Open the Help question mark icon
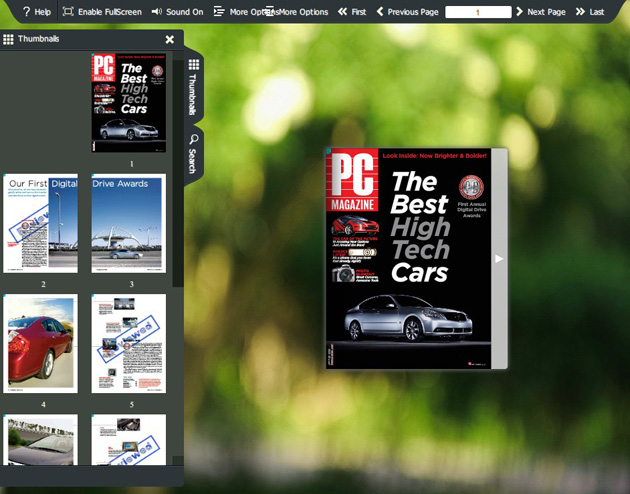Screen dimensions: 630x494 (x=27, y=12)
